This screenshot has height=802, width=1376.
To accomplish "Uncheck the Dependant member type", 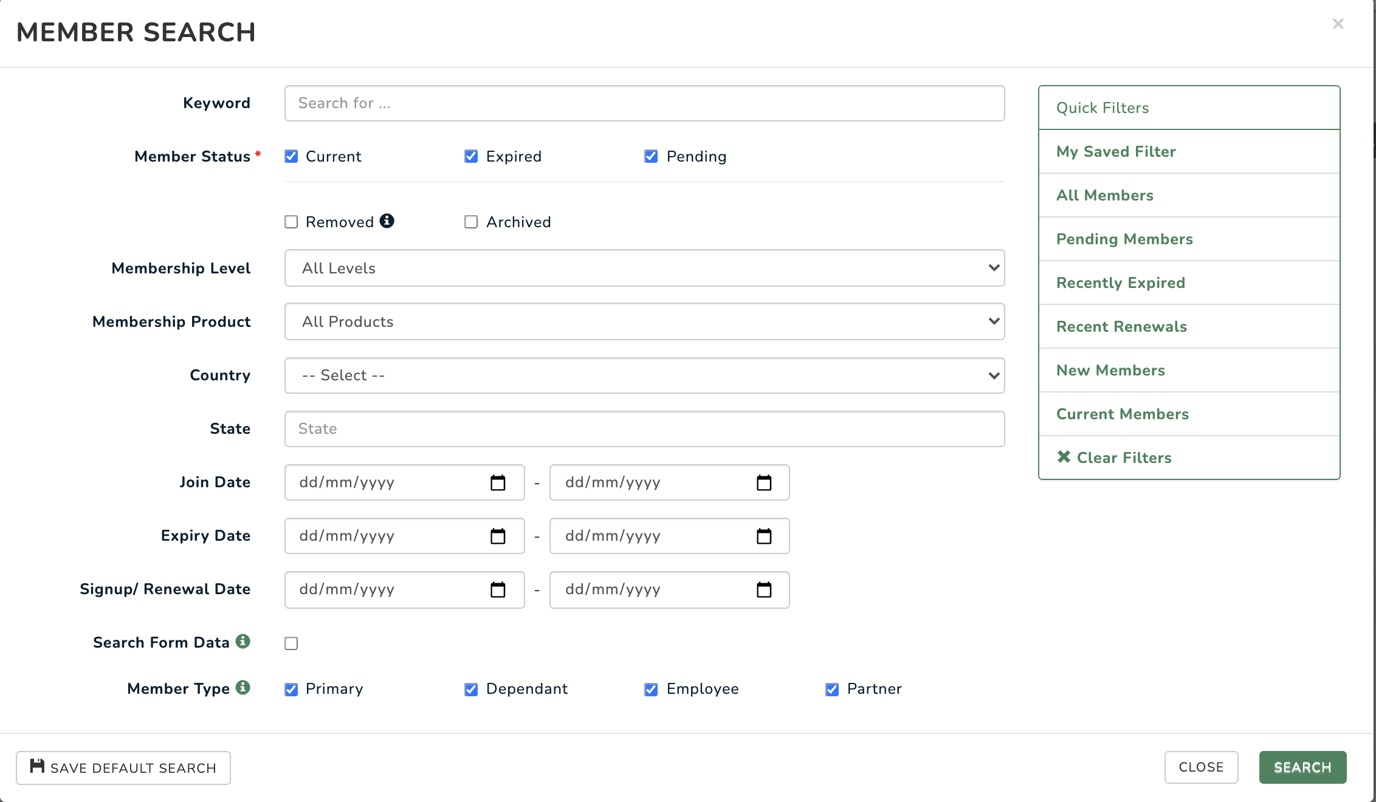I will [x=471, y=689].
